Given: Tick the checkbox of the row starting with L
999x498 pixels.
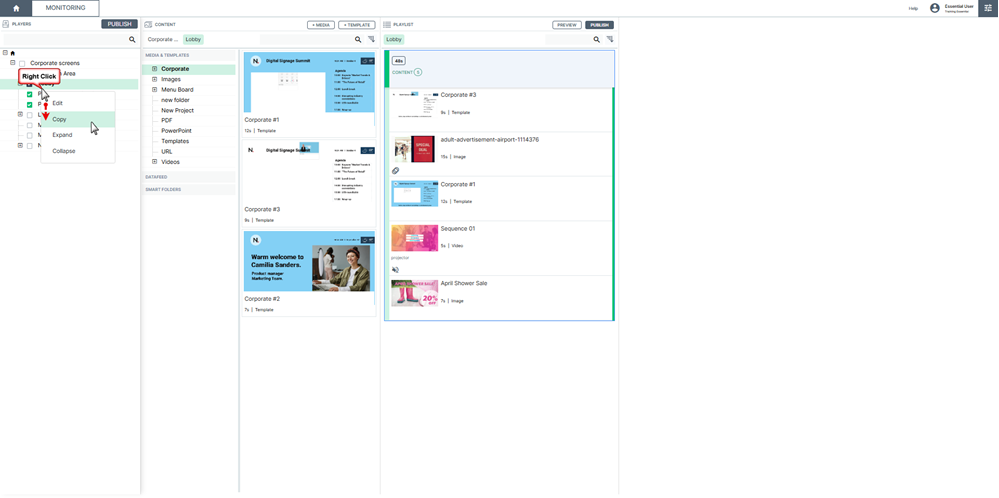Looking at the screenshot, I should click(29, 115).
